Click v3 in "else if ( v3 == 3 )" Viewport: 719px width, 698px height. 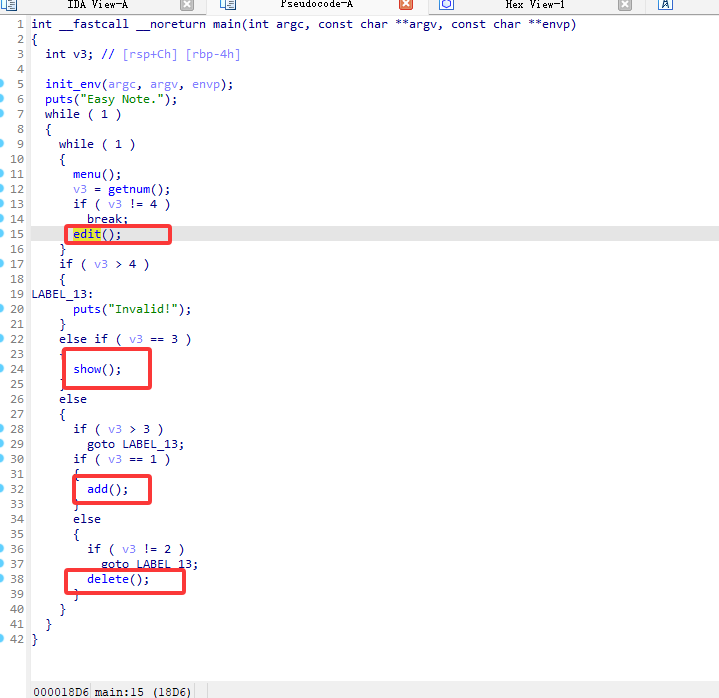[136, 339]
